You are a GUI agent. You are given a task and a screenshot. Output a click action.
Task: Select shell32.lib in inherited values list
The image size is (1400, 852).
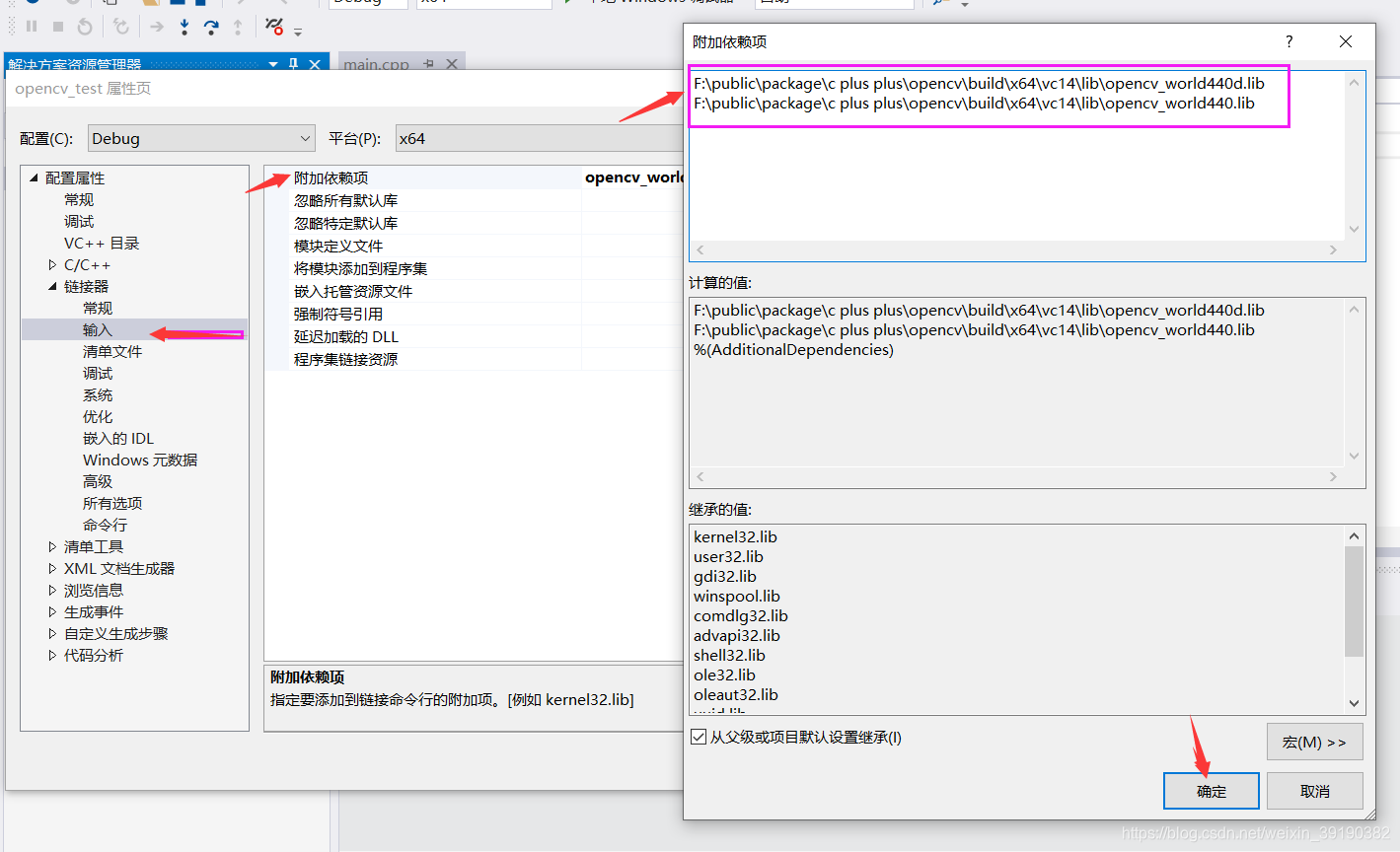729,655
